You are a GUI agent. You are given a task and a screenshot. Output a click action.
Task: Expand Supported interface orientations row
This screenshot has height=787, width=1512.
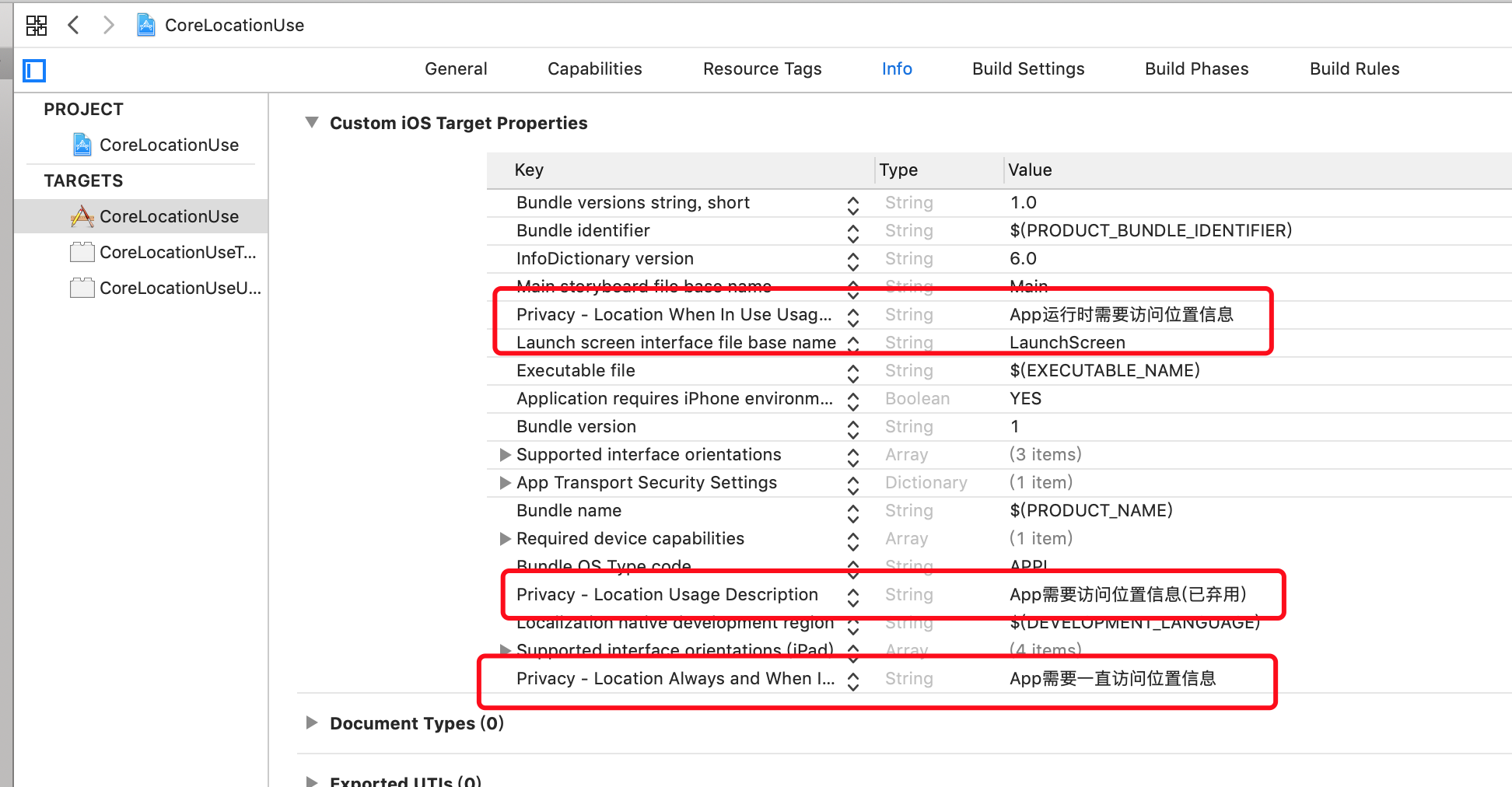(x=505, y=454)
